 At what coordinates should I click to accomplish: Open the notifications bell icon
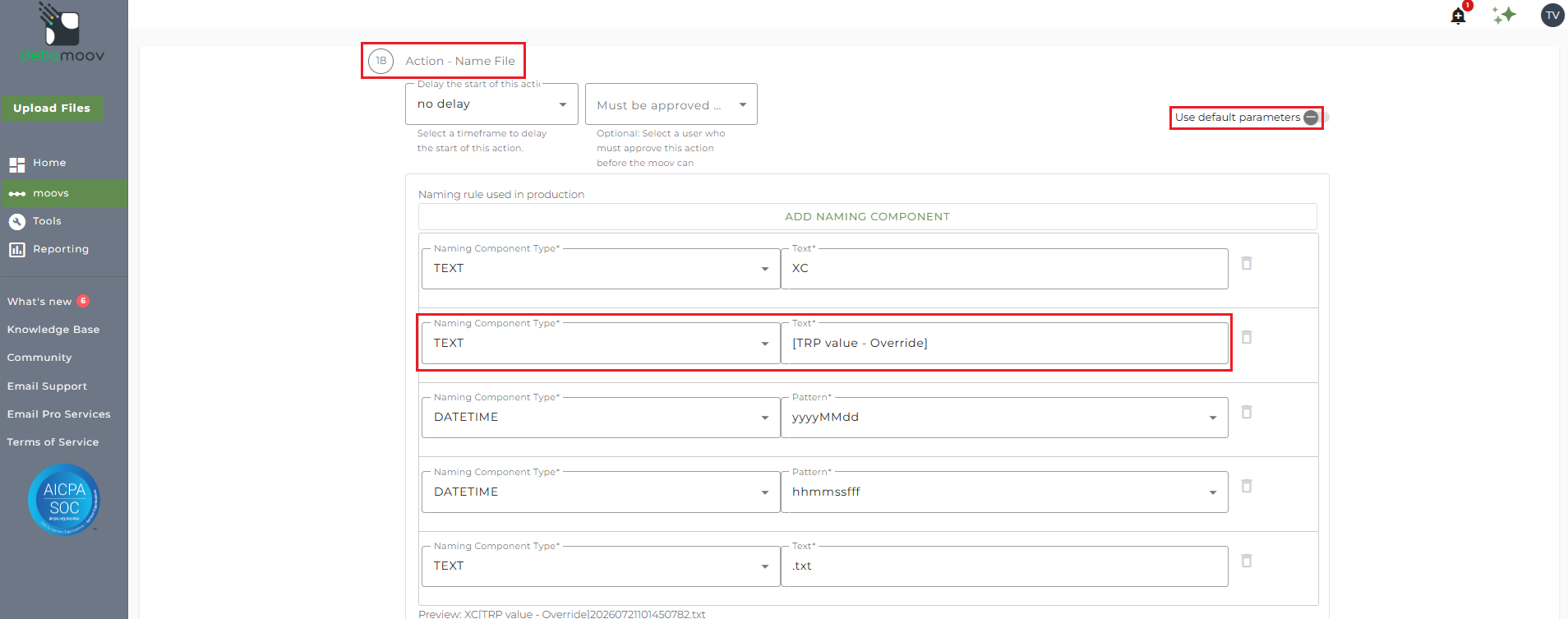(x=1459, y=16)
